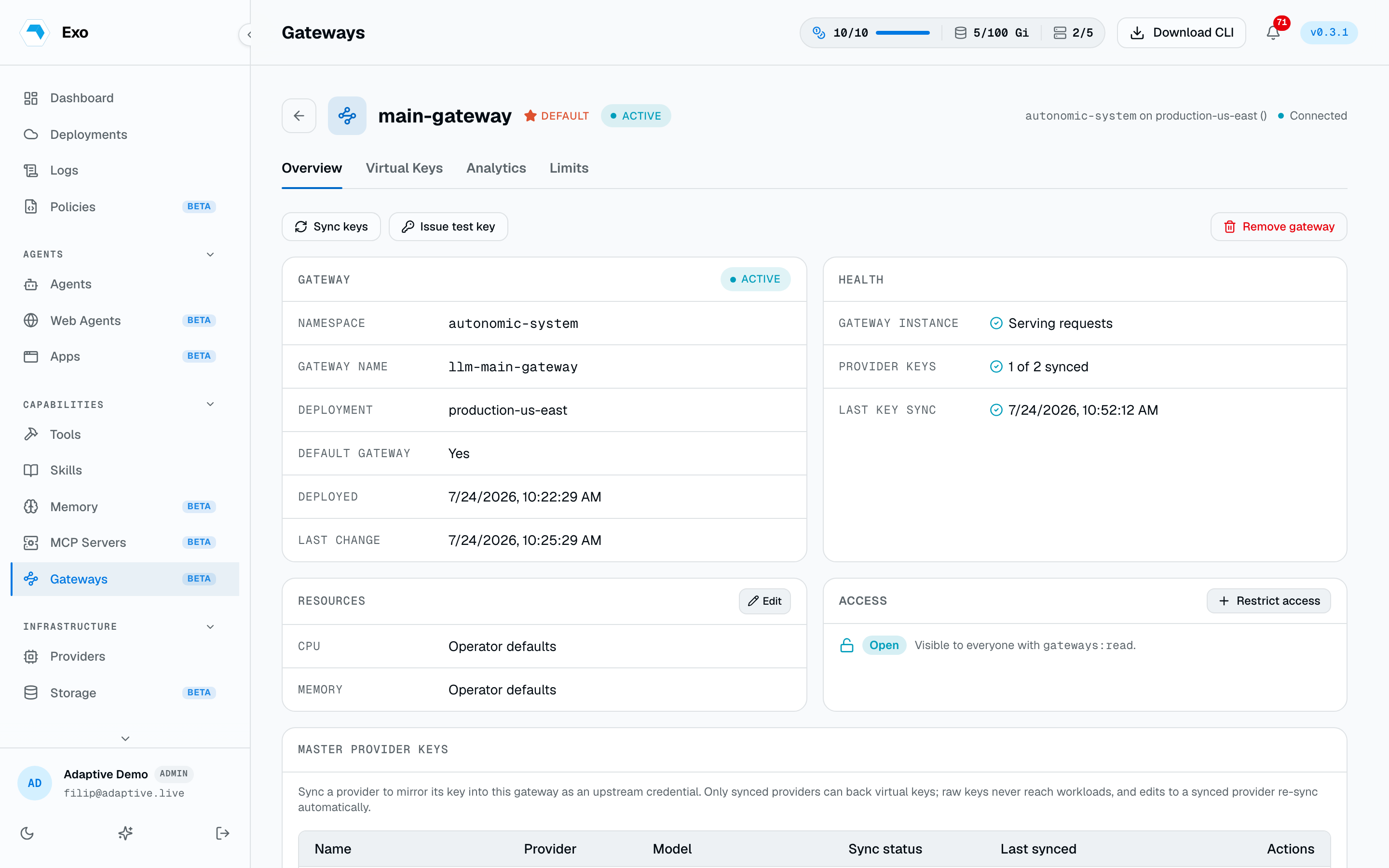1389x868 pixels.
Task: Click the open padlock access icon
Action: pos(846,645)
